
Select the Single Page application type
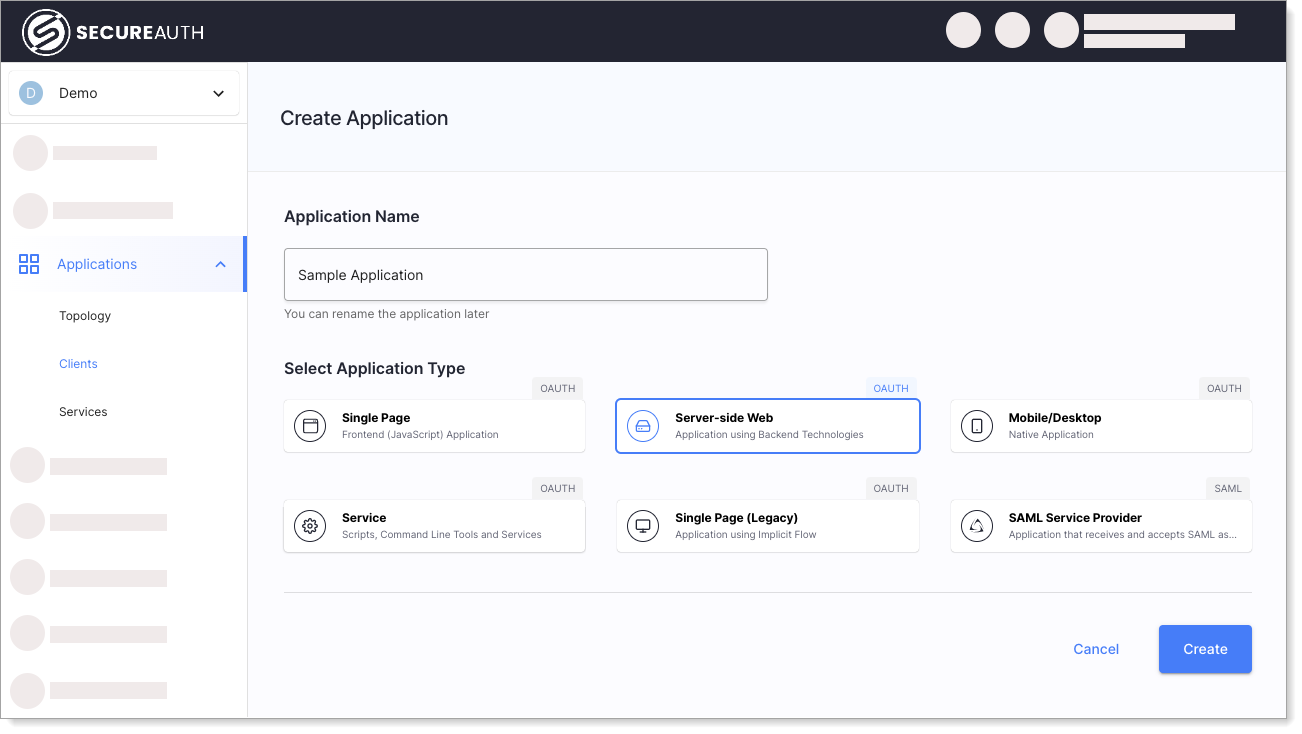click(x=434, y=426)
